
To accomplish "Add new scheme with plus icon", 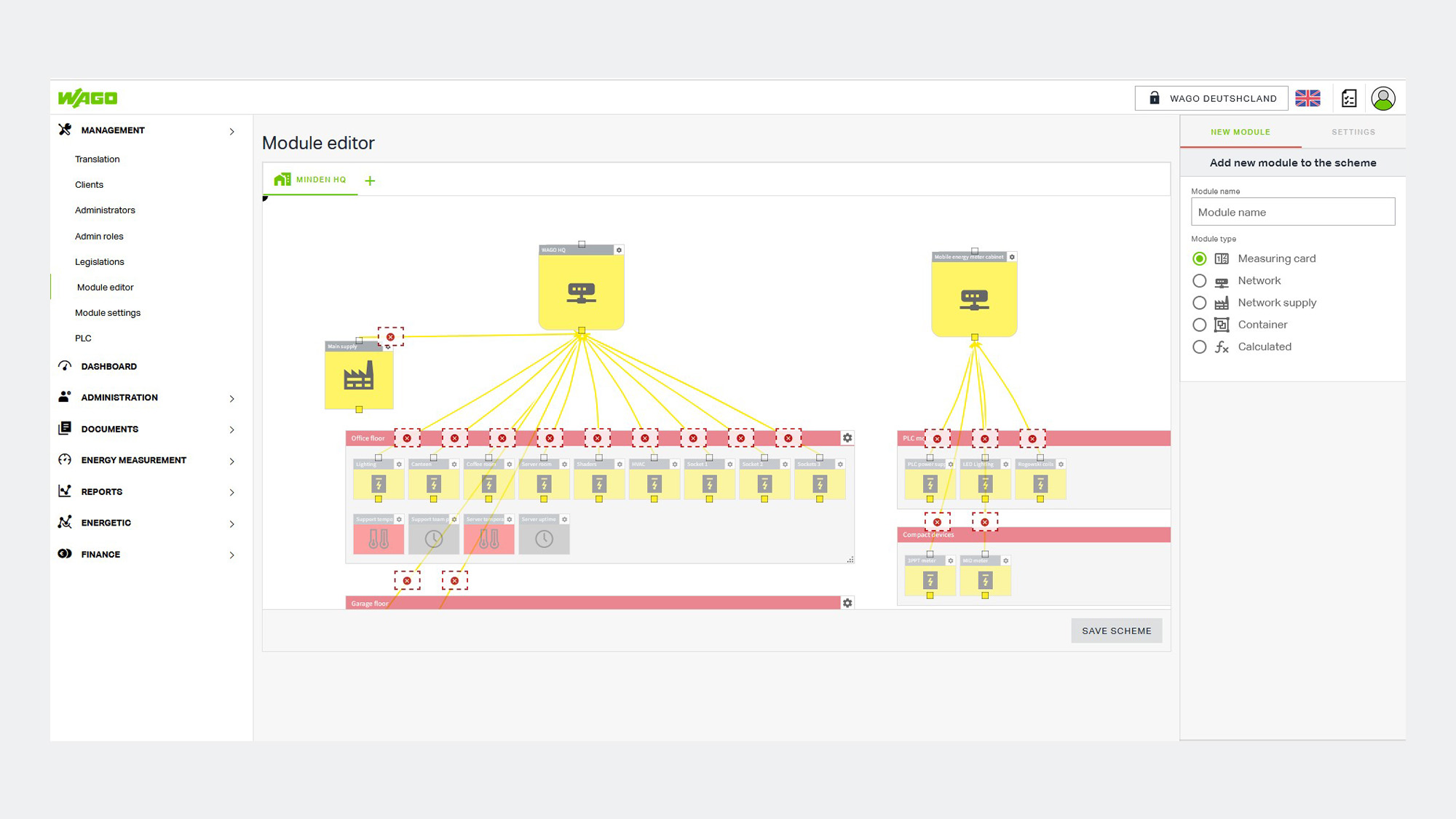I will (x=370, y=181).
